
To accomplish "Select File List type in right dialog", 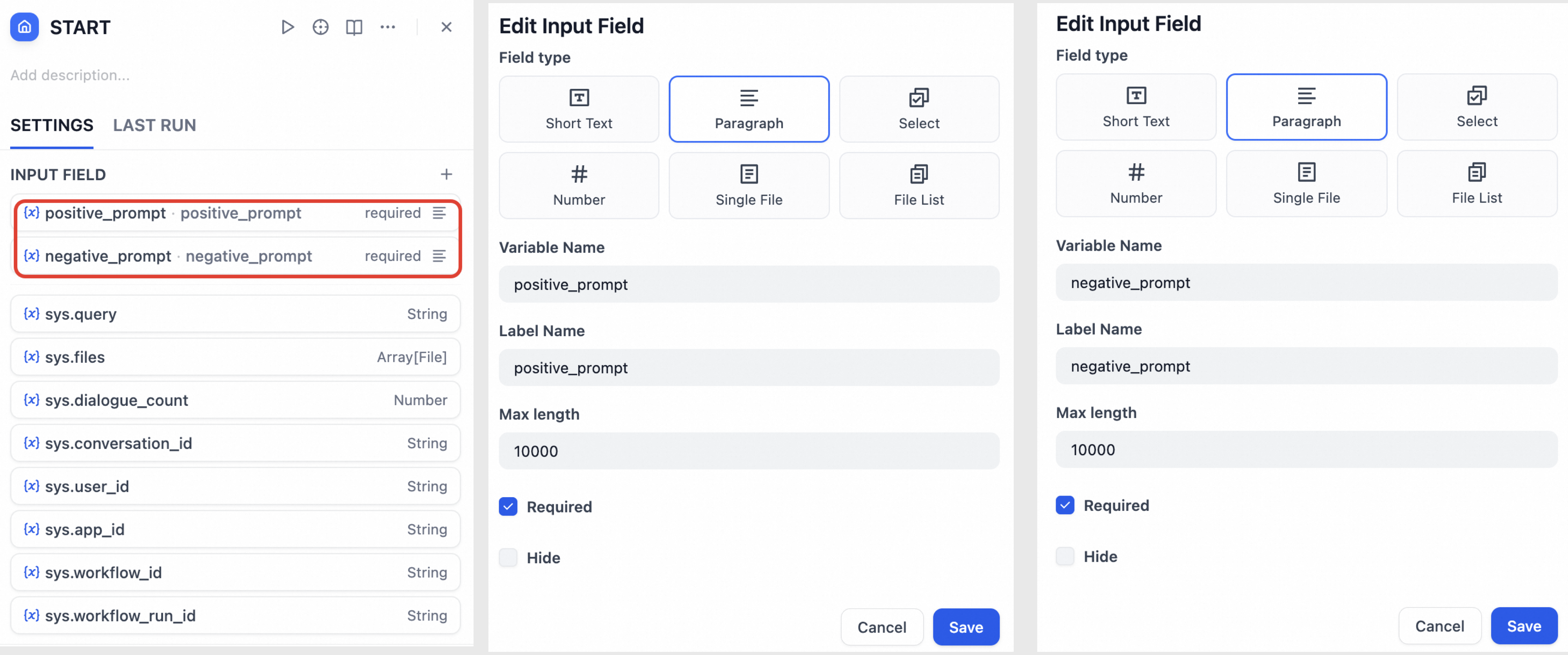I will pos(1476,184).
